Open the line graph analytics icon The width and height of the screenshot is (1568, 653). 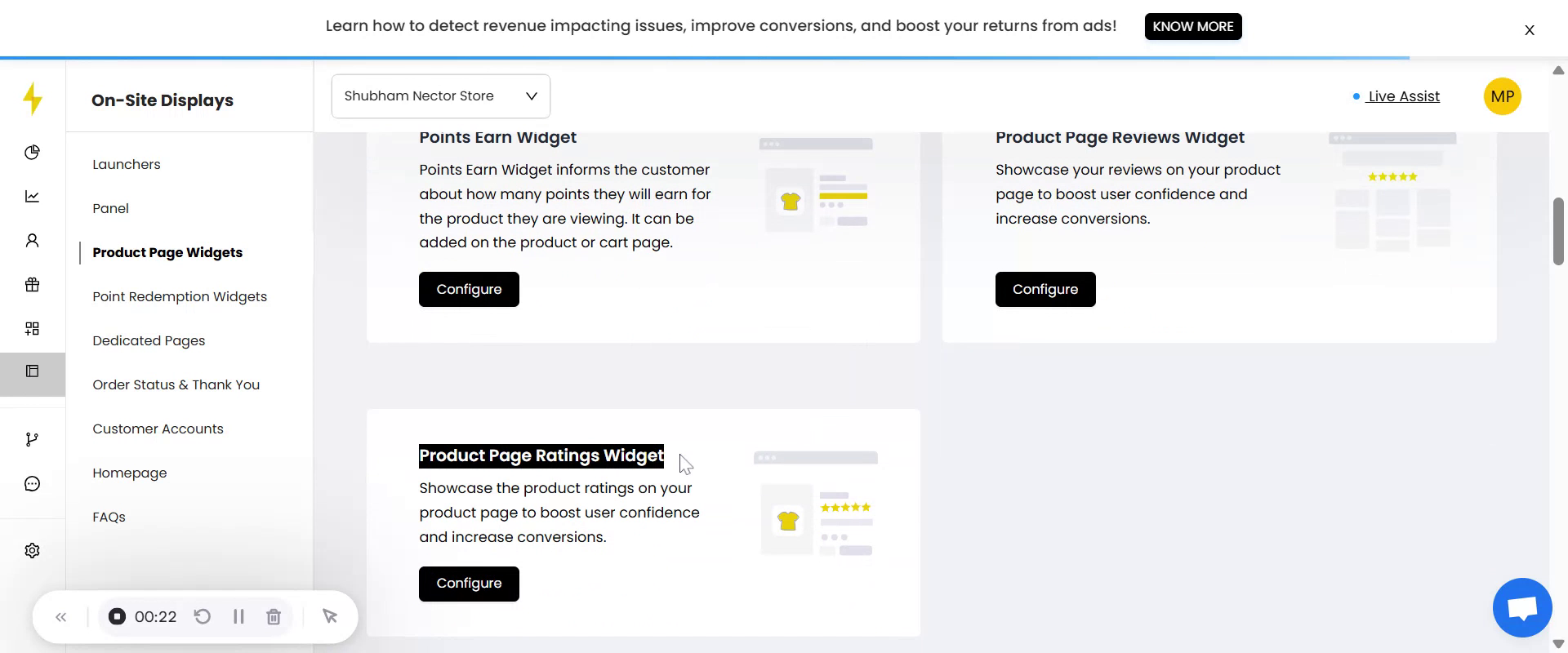(x=32, y=197)
